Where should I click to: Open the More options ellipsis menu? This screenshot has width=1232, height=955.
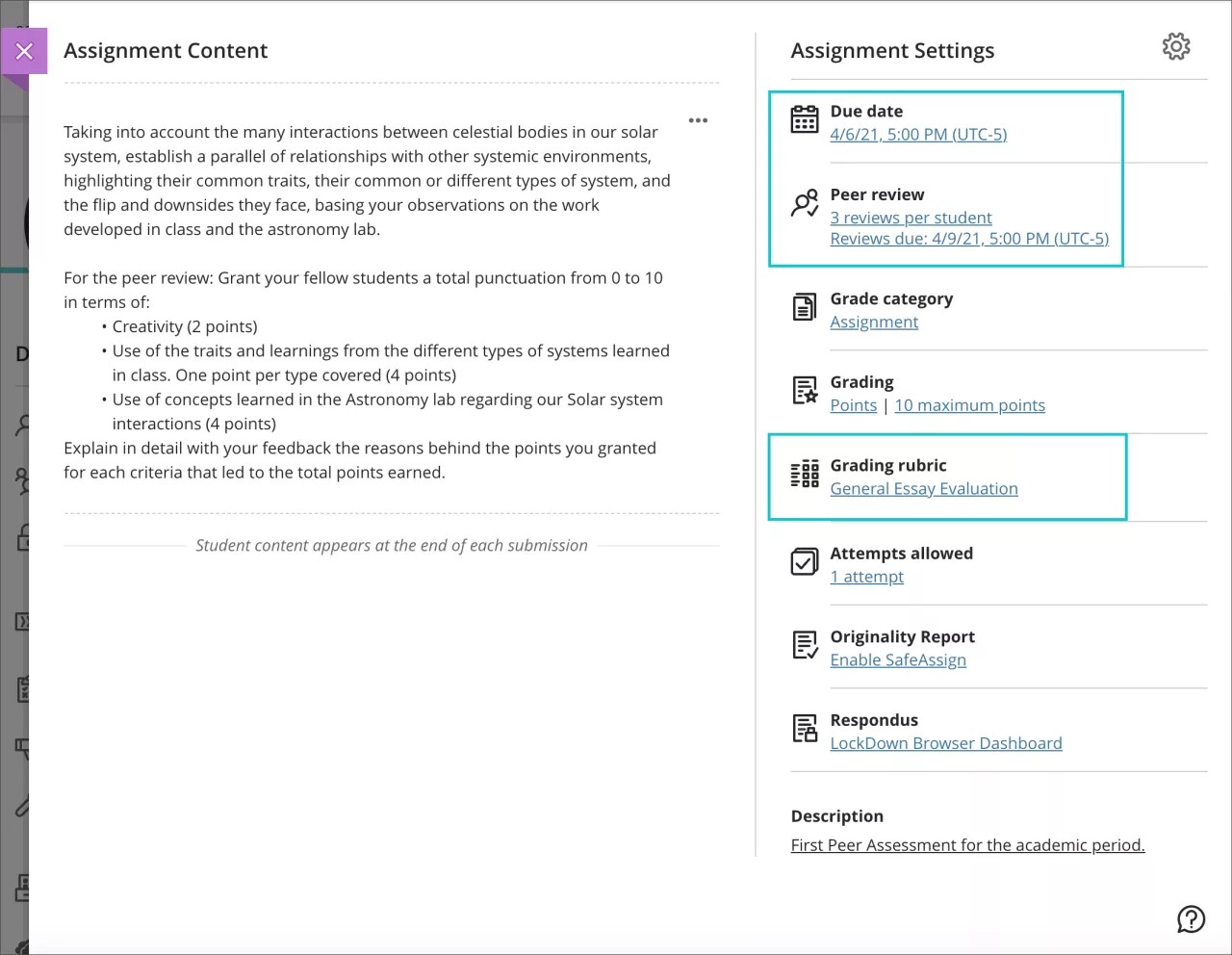pos(698,120)
